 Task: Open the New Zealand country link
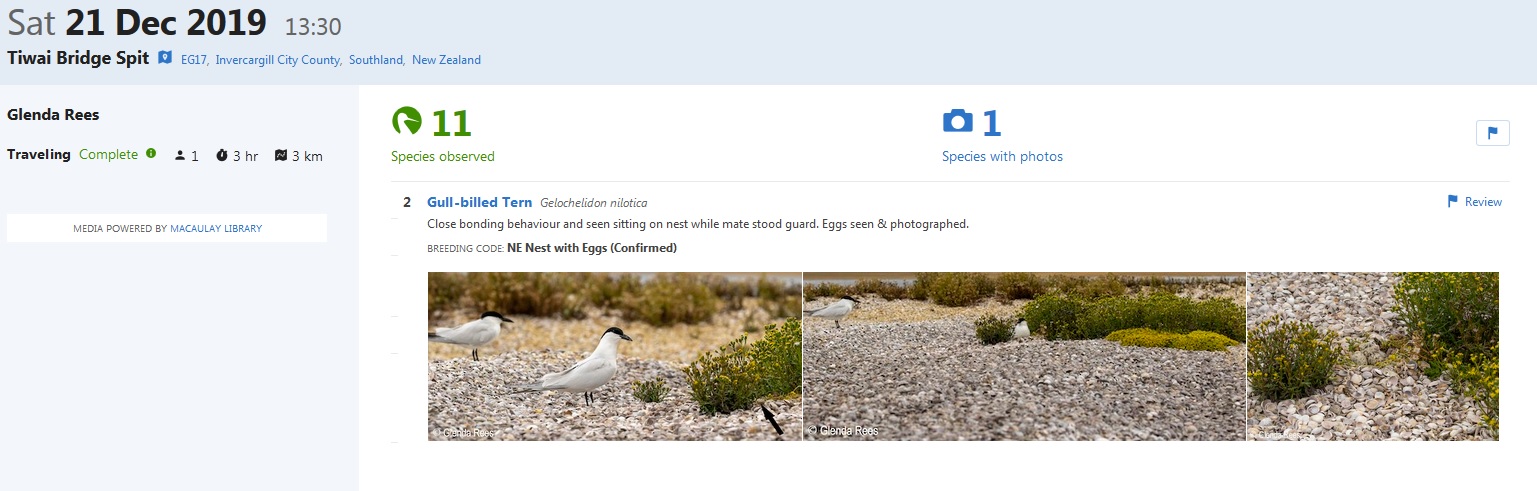[446, 60]
